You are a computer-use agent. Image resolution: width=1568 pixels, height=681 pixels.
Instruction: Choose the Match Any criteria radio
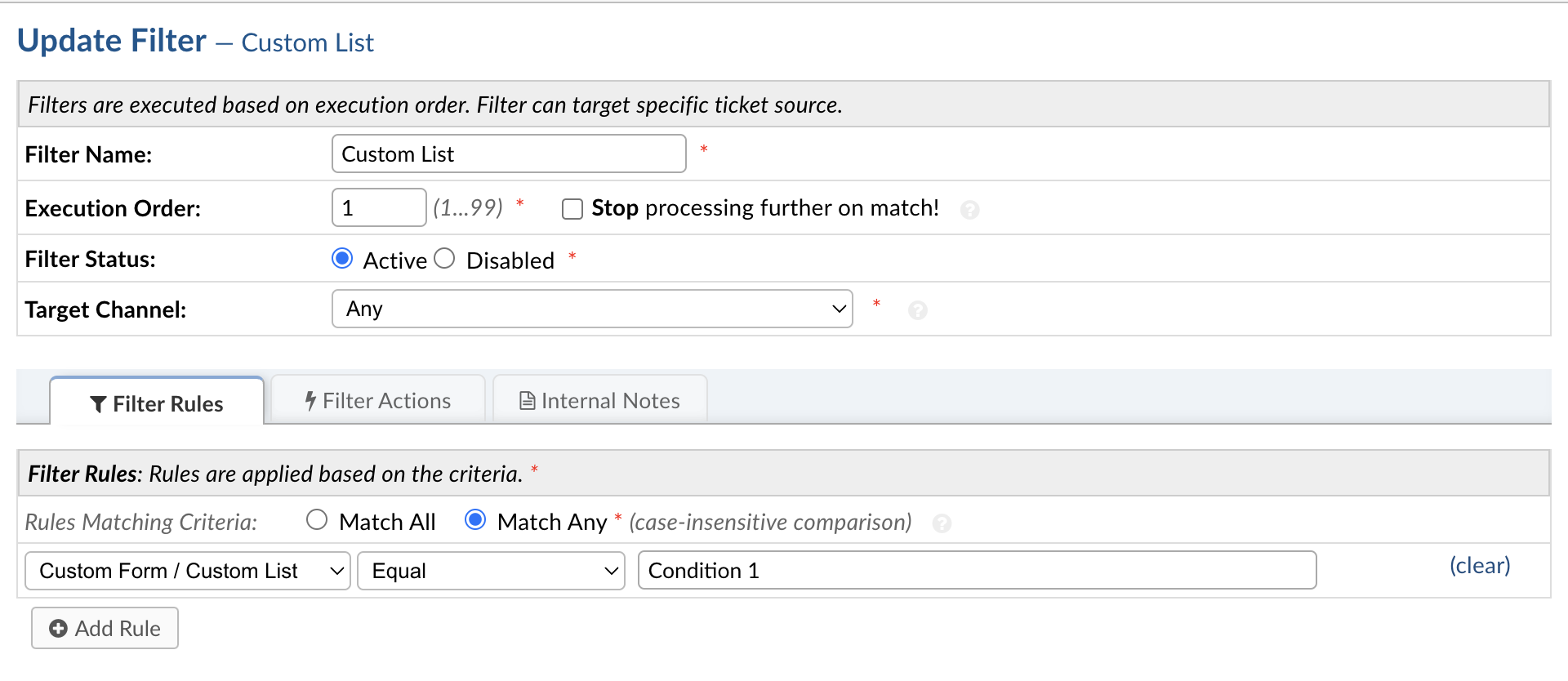point(475,520)
